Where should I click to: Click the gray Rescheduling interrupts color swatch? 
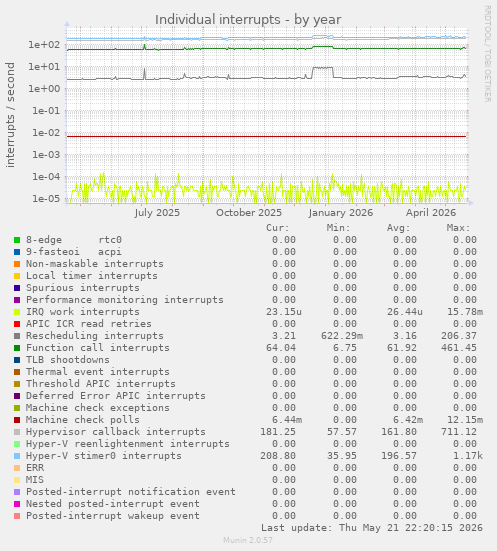click(x=17, y=336)
